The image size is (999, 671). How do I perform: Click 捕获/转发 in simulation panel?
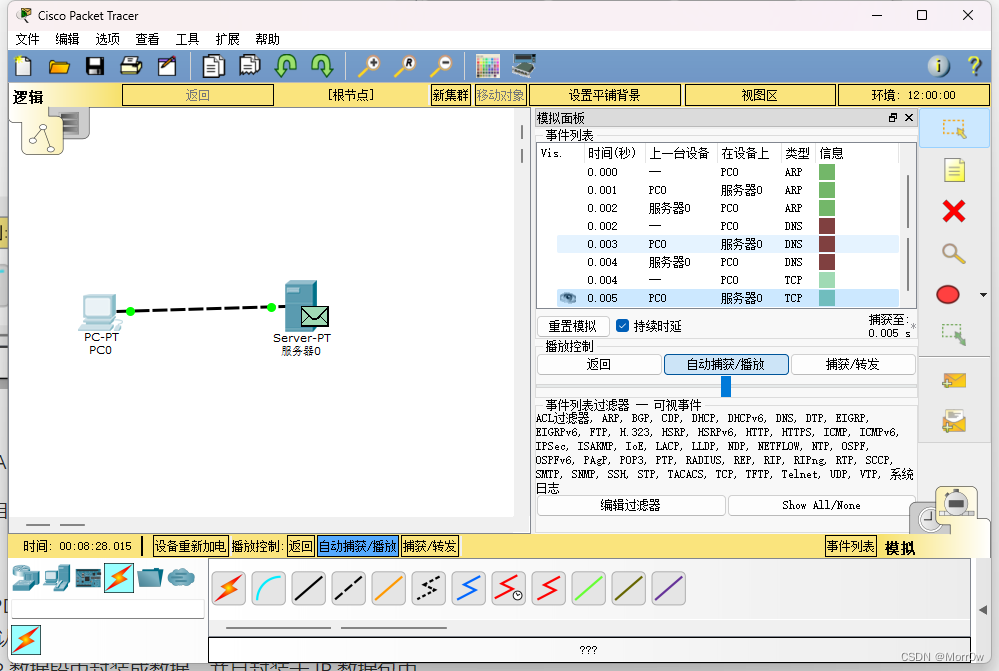[x=852, y=364]
